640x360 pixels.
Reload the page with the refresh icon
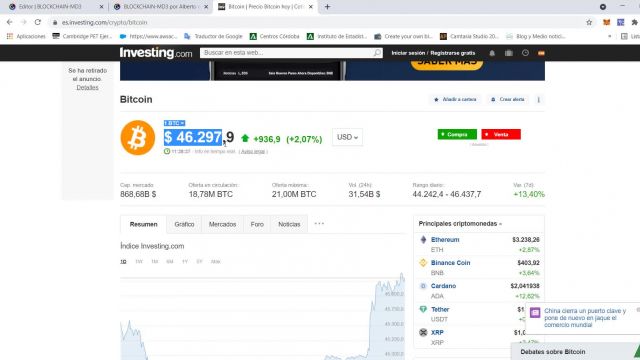click(38, 22)
